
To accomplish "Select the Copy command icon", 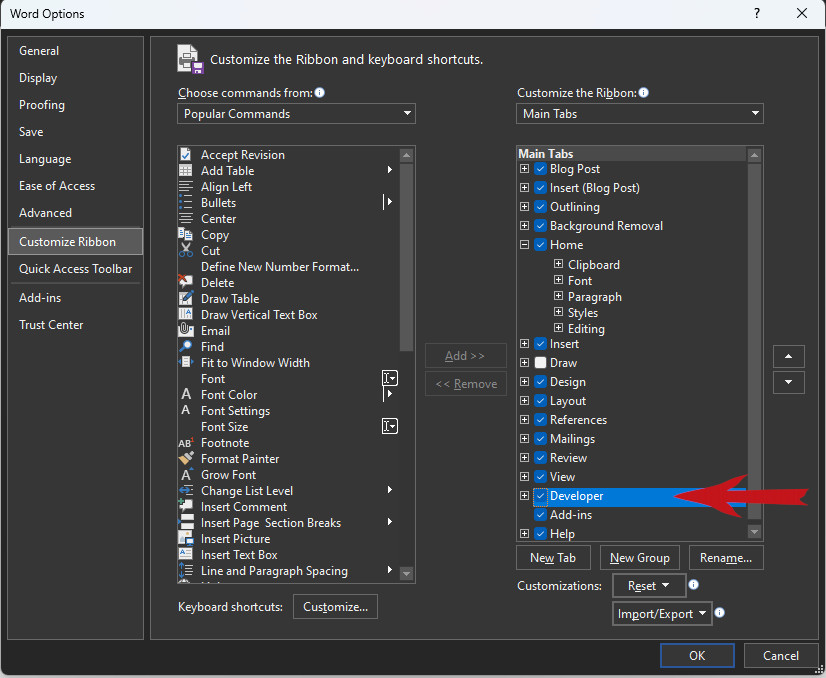I will coord(185,234).
